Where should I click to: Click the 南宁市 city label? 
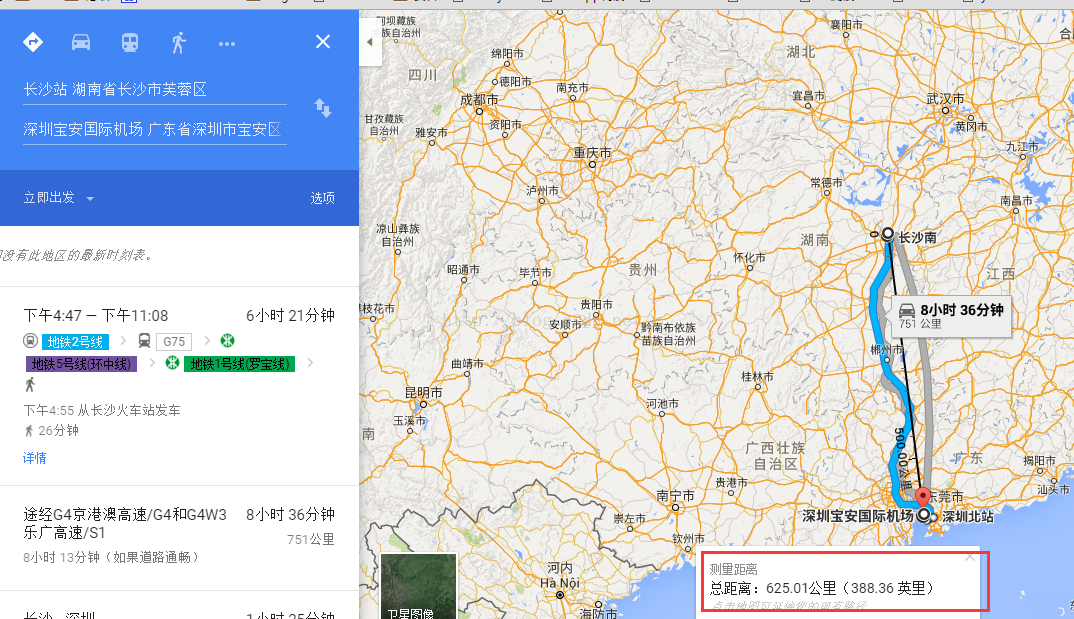pos(675,496)
